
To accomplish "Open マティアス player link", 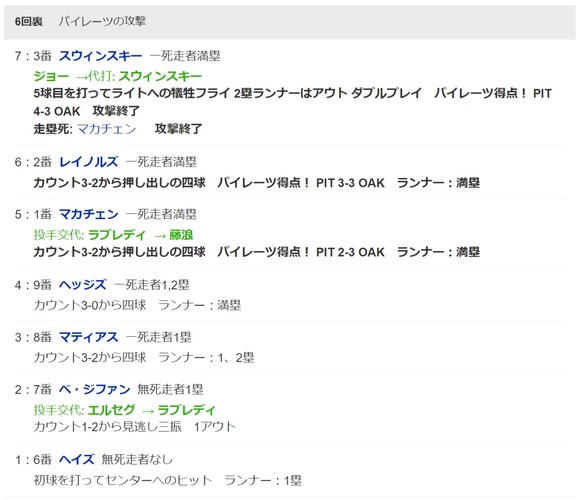I will click(x=88, y=337).
